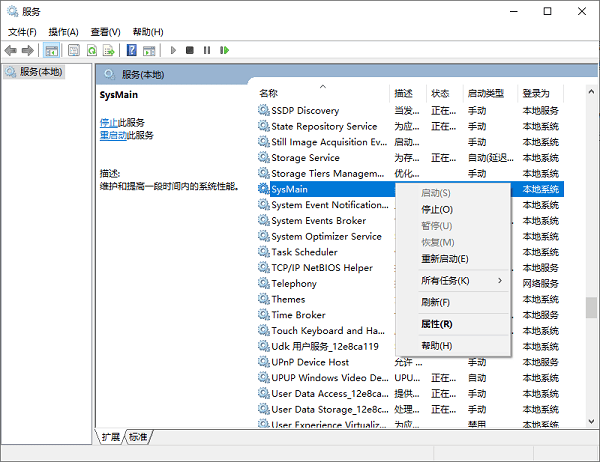Viewport: 600px width, 462px height.
Task: Choose 停止(O) in the context menu
Action: coord(437,210)
